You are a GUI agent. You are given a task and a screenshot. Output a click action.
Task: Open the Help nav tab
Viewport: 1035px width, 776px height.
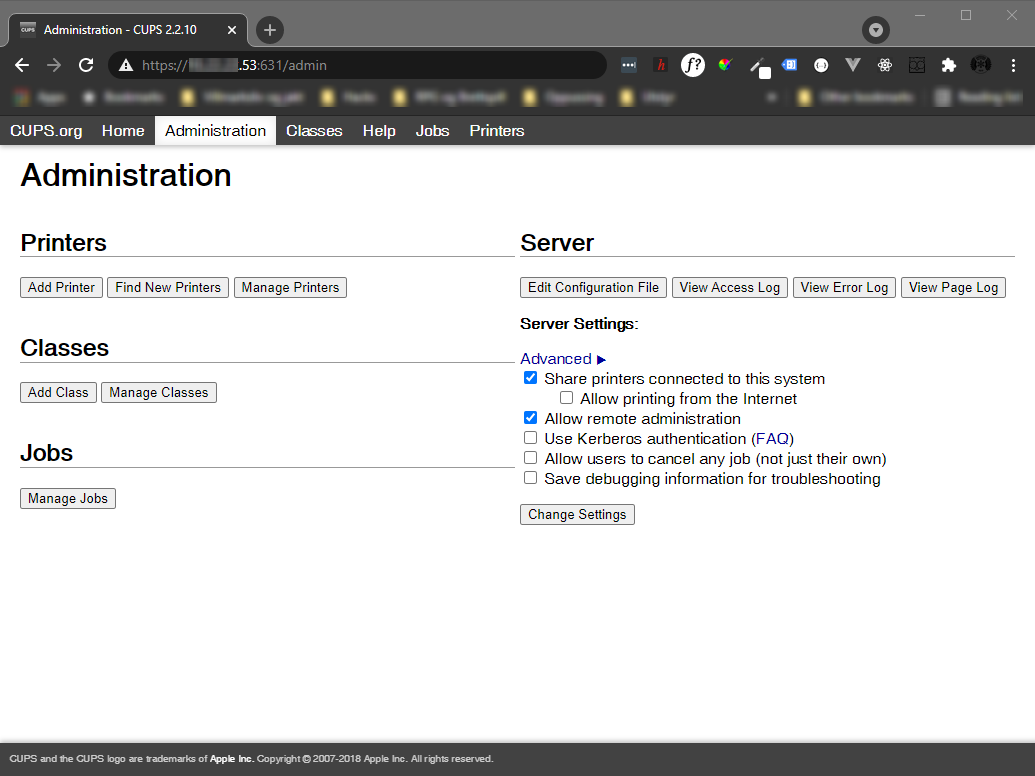pyautogui.click(x=379, y=131)
